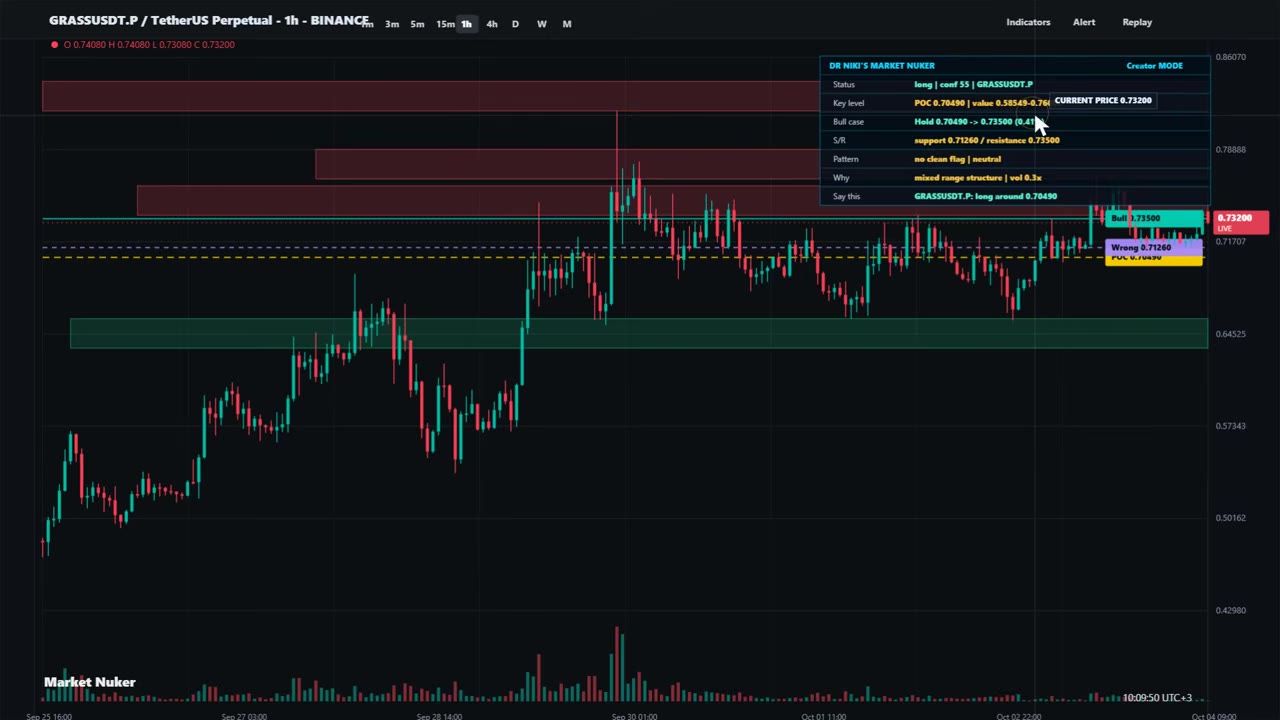Click the 'Why' row label
Image resolution: width=1280 pixels, height=720 pixels.
click(x=840, y=178)
